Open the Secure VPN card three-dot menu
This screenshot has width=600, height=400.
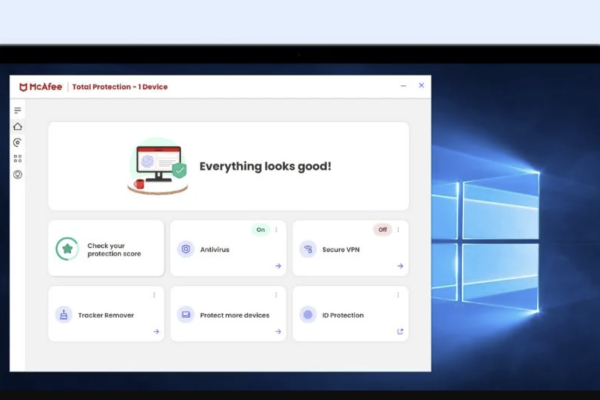(x=398, y=229)
